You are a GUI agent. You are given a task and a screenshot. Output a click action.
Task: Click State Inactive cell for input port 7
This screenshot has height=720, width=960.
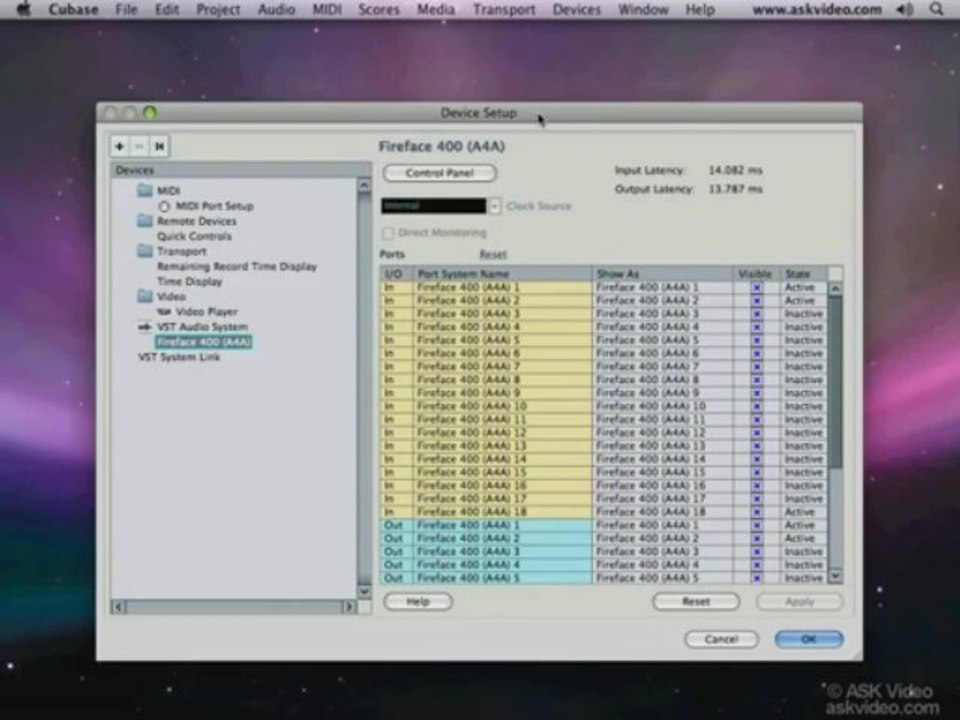click(804, 367)
